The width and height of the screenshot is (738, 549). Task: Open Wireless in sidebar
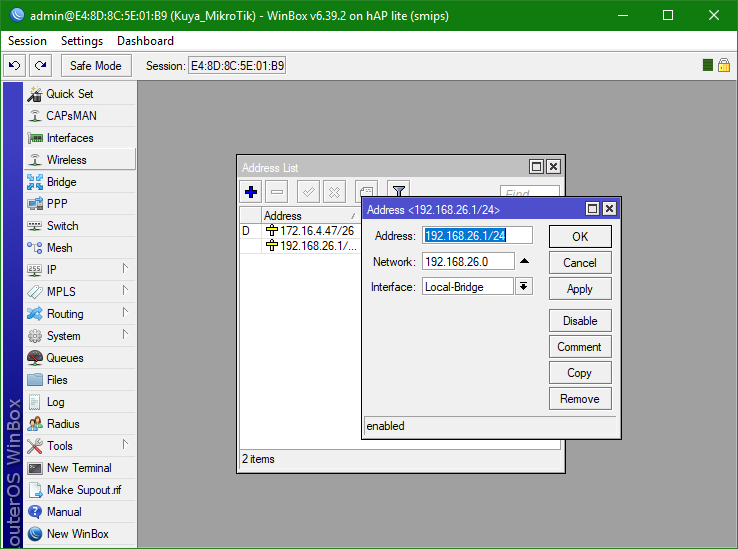[80, 160]
